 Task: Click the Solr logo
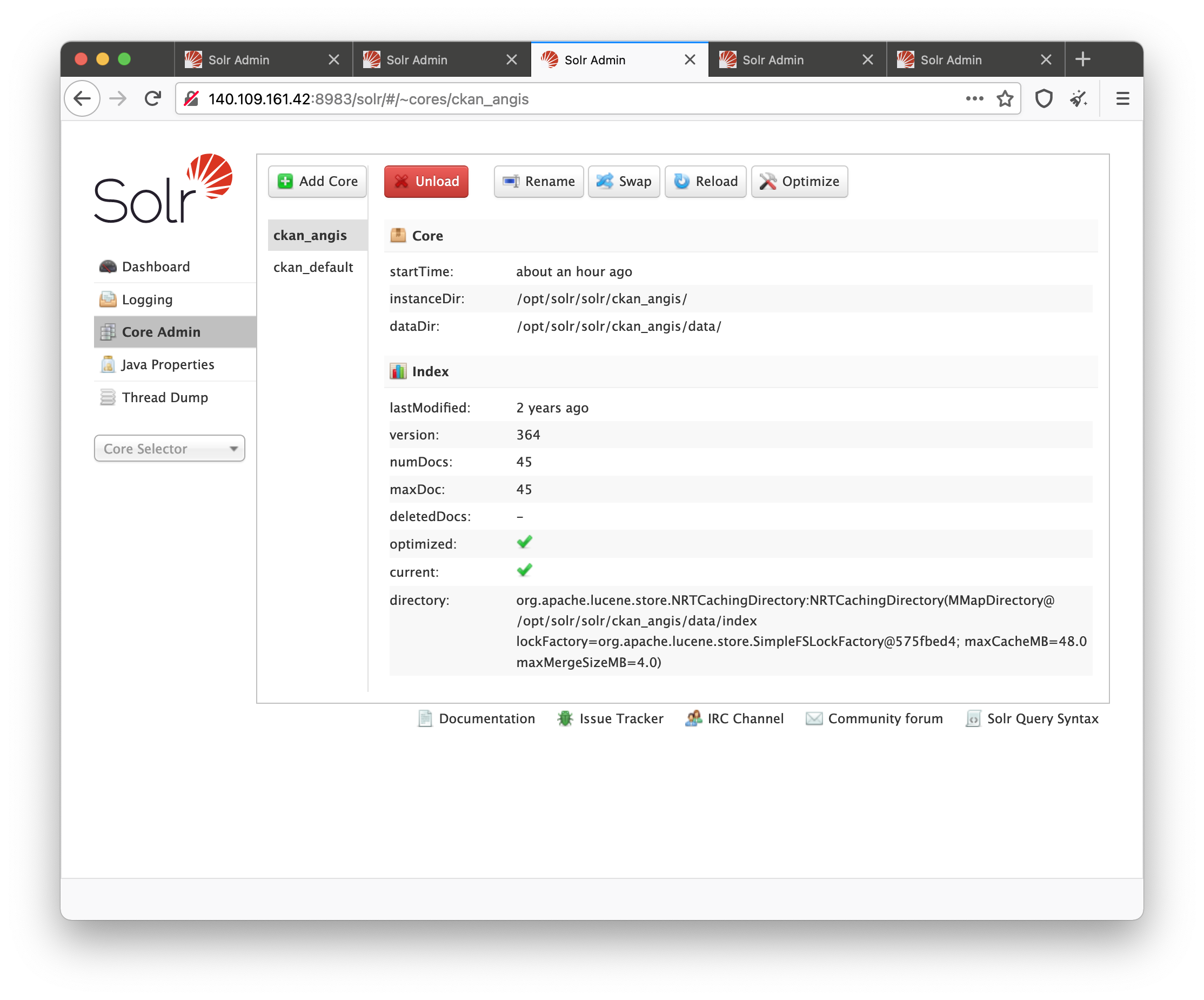(163, 188)
